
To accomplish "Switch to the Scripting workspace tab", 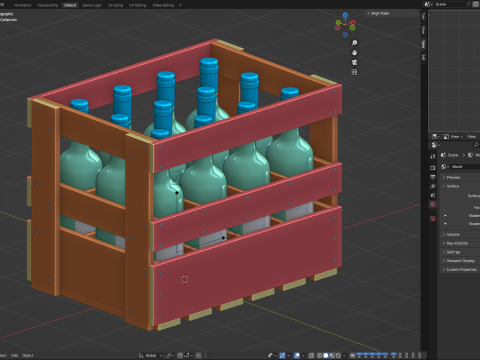I will pyautogui.click(x=116, y=5).
